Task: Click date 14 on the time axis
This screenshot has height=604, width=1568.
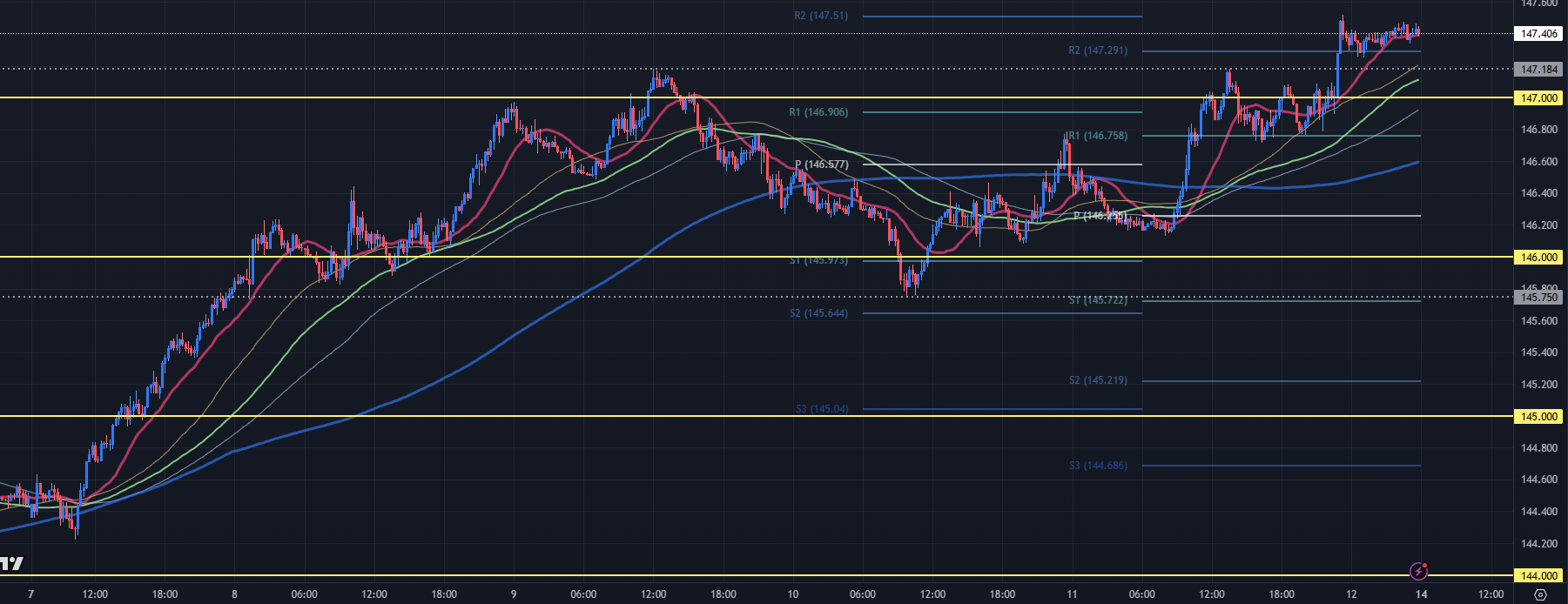Action: (1421, 594)
